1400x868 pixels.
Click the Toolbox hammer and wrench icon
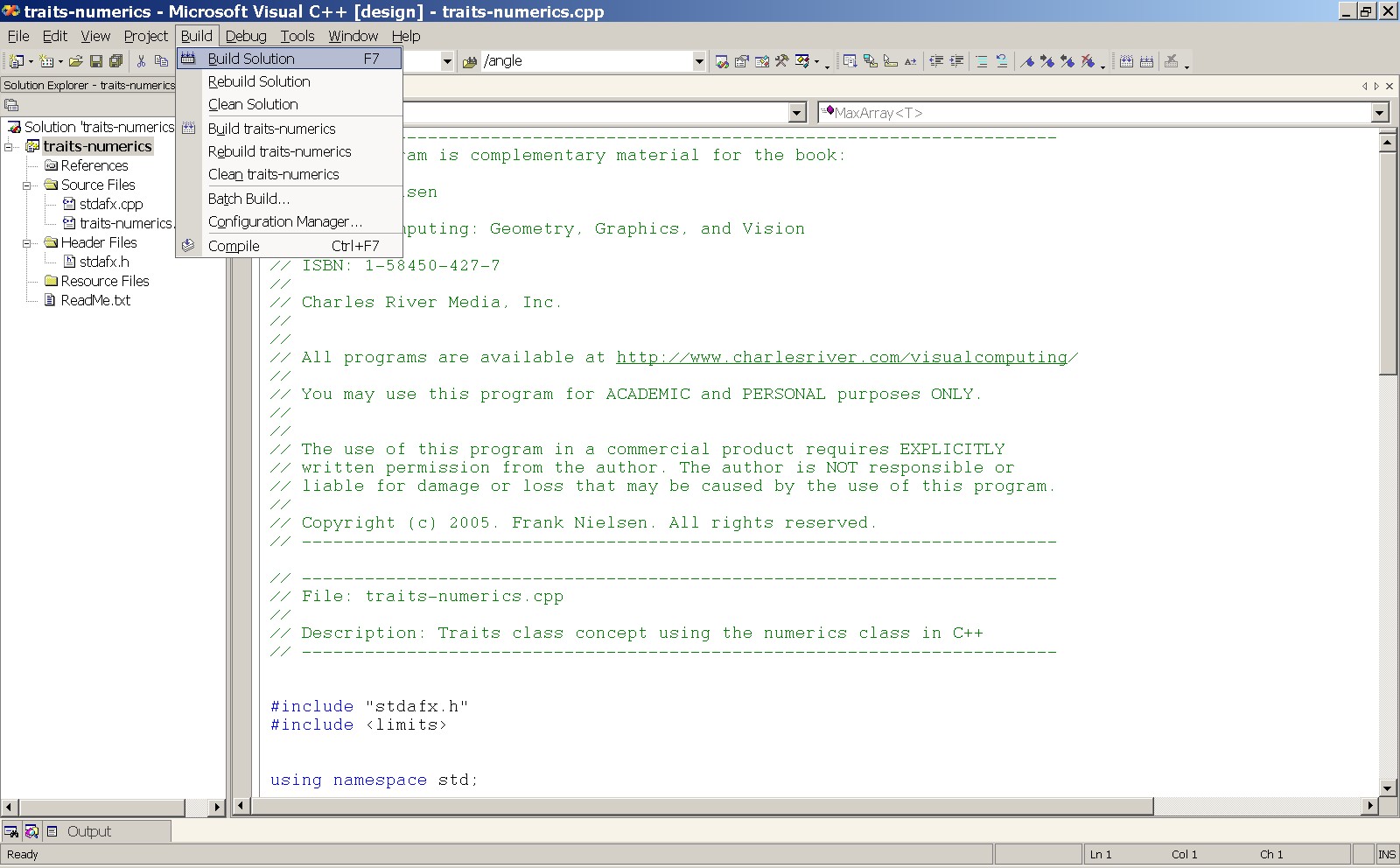coord(781,61)
